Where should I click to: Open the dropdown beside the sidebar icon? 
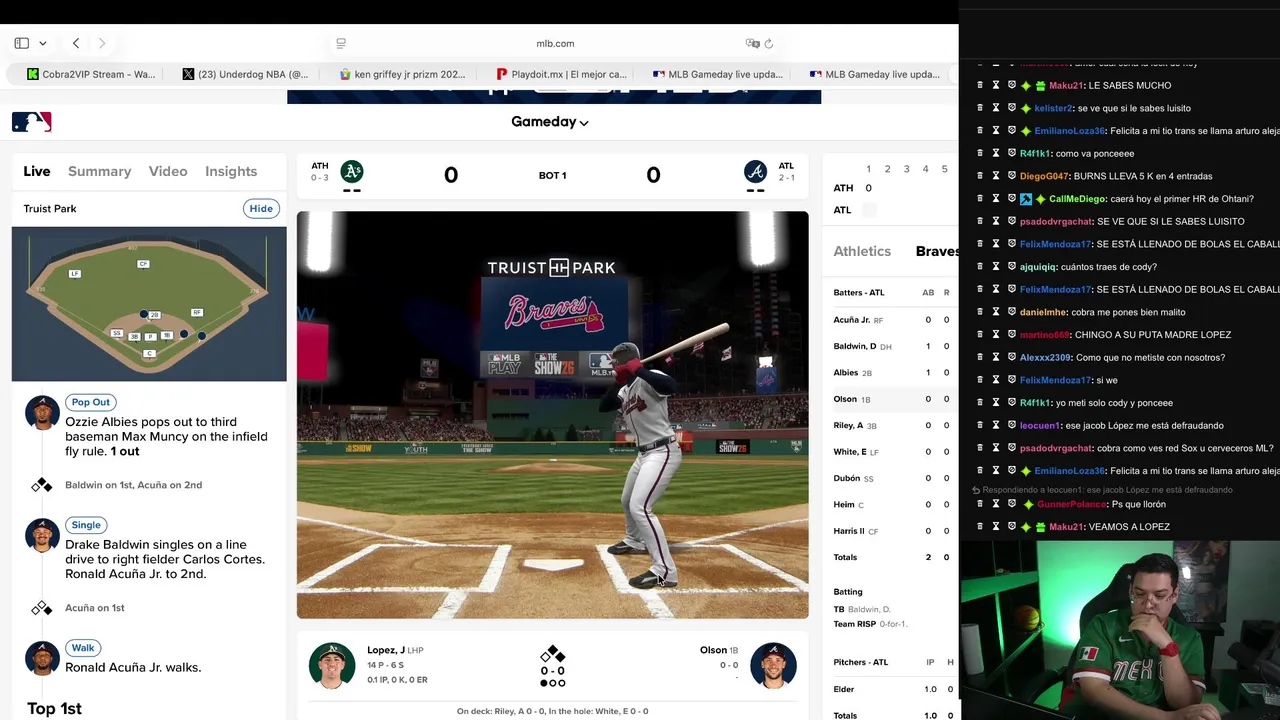click(42, 43)
